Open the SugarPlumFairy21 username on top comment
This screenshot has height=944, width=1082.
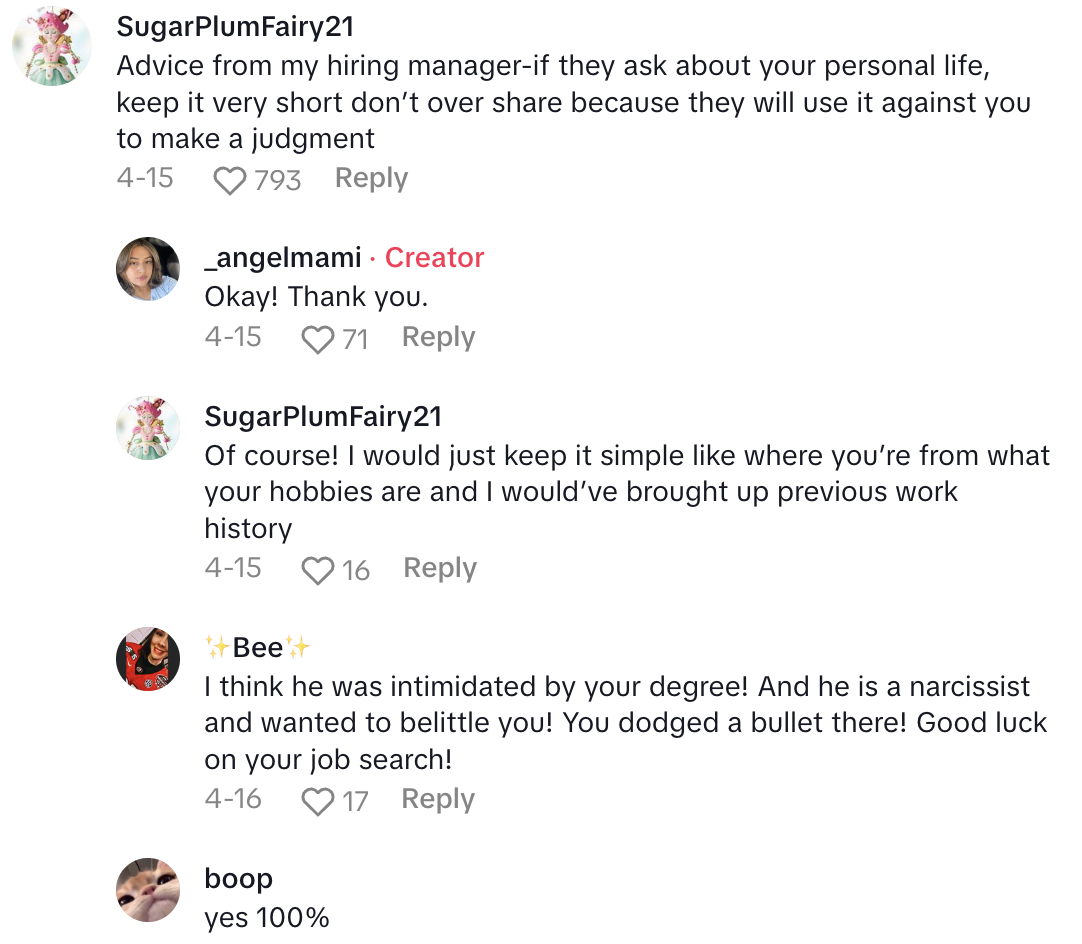pyautogui.click(x=235, y=26)
